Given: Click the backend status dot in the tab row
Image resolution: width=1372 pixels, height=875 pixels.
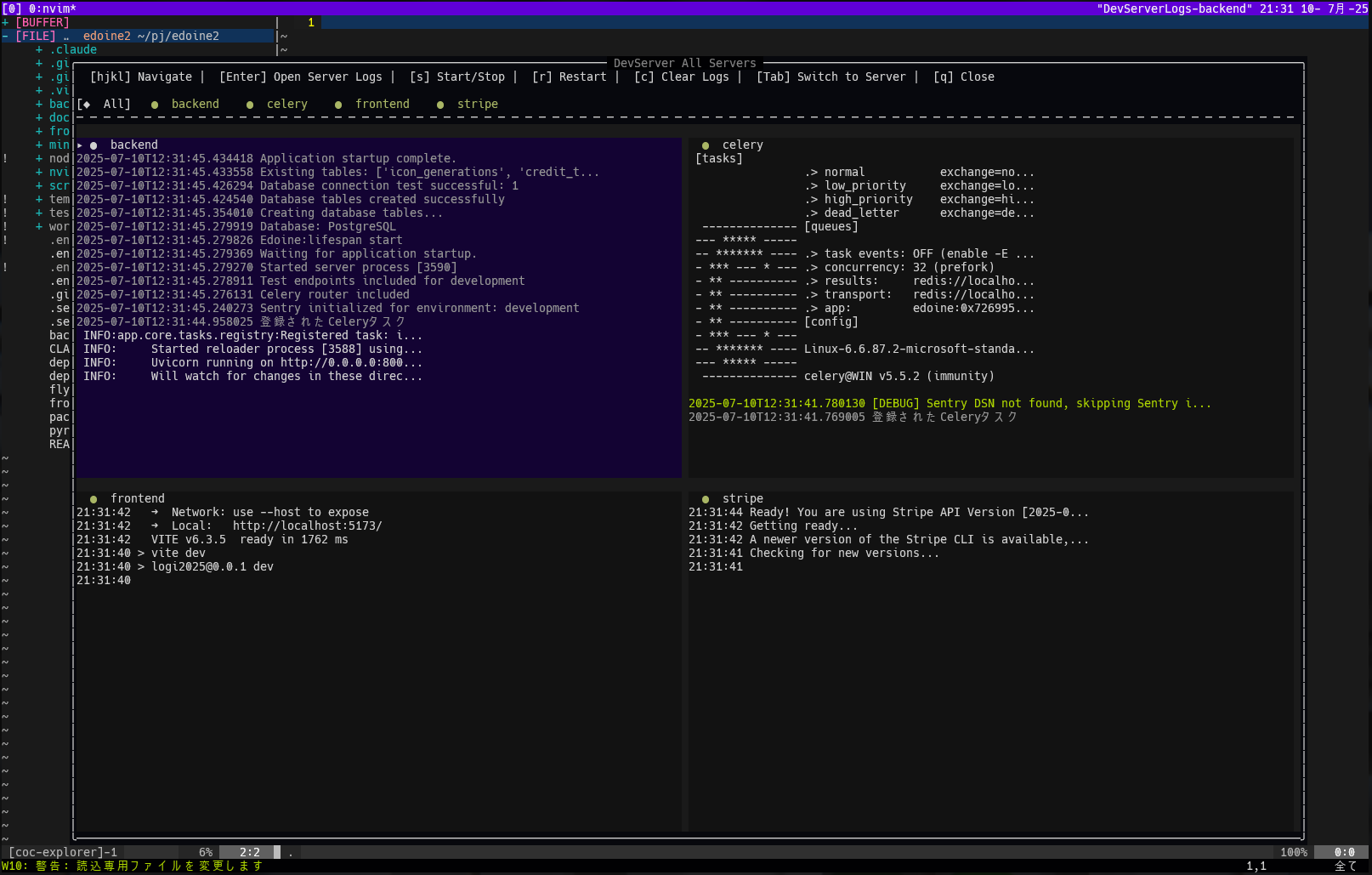Looking at the screenshot, I should [x=155, y=105].
